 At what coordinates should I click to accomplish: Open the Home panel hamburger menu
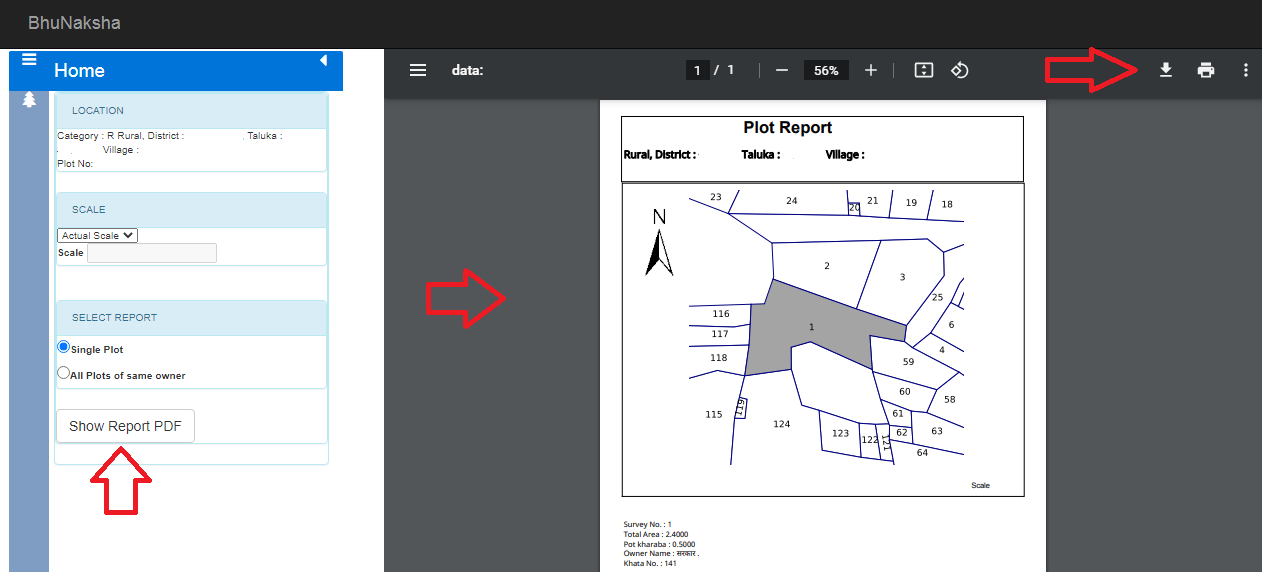click(28, 60)
